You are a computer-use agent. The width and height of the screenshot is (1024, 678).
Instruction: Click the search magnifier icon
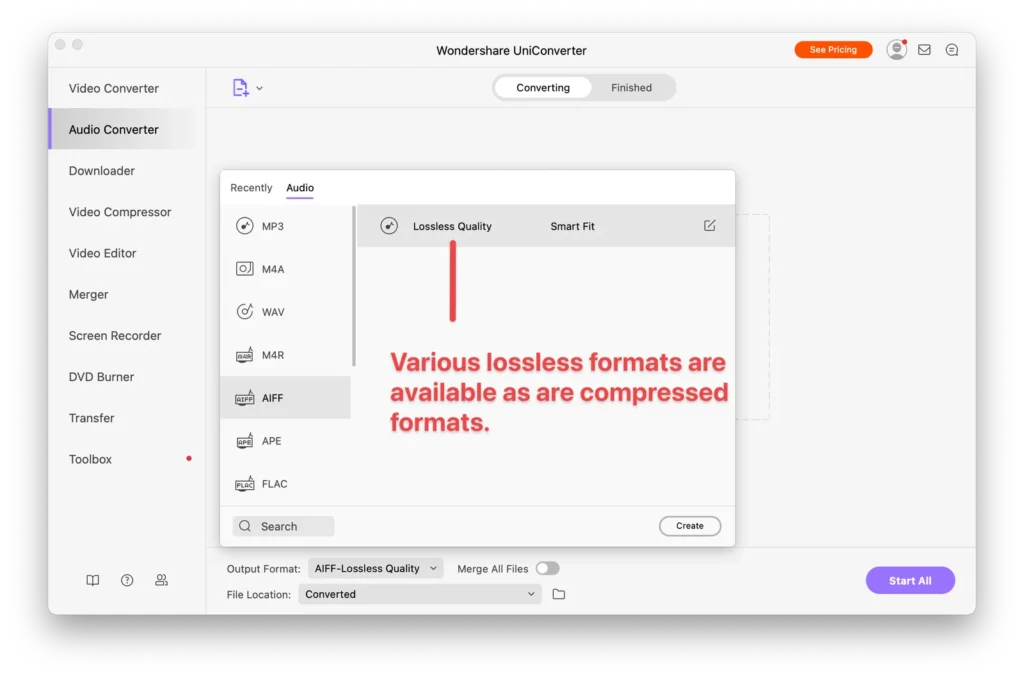245,526
